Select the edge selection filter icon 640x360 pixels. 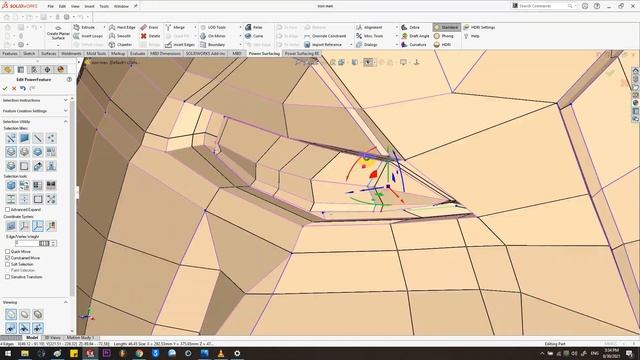click(38, 138)
